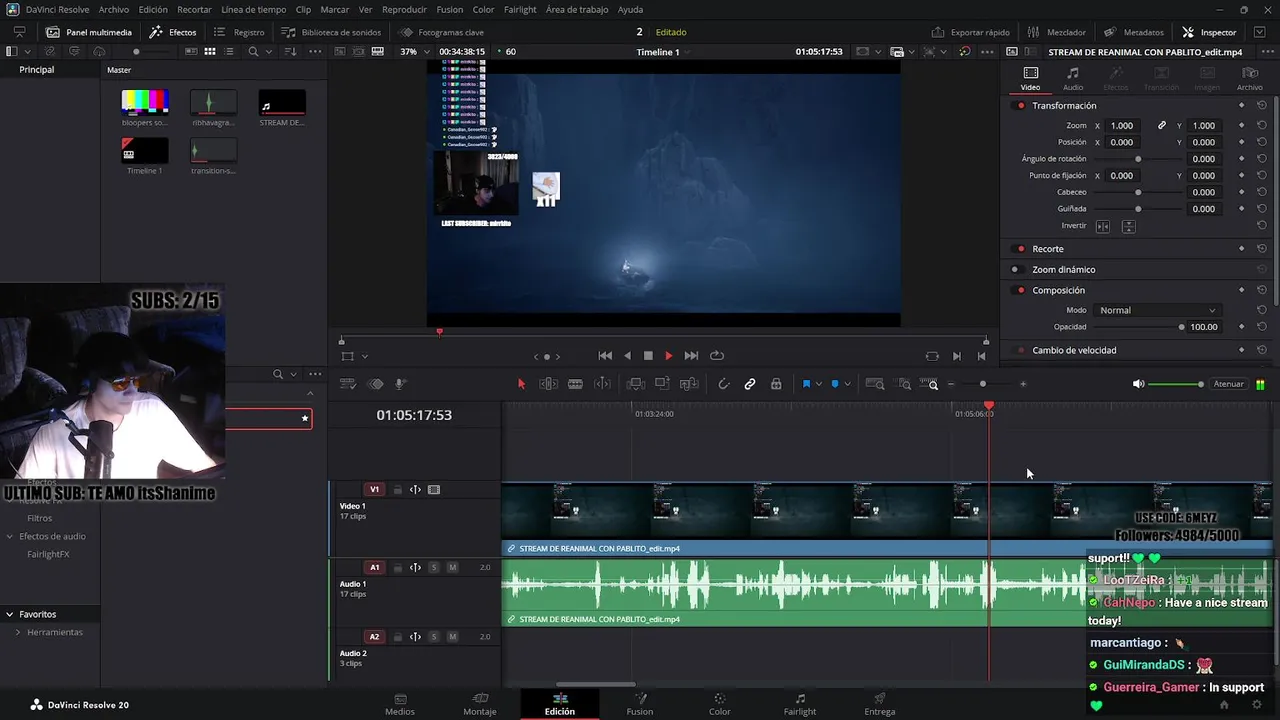Play the timeline in reverse

(x=627, y=356)
